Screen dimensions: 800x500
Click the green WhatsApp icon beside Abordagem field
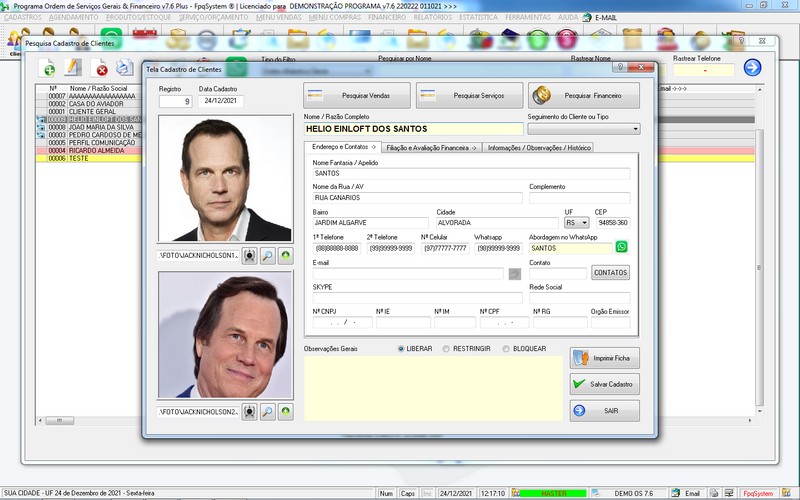[621, 247]
